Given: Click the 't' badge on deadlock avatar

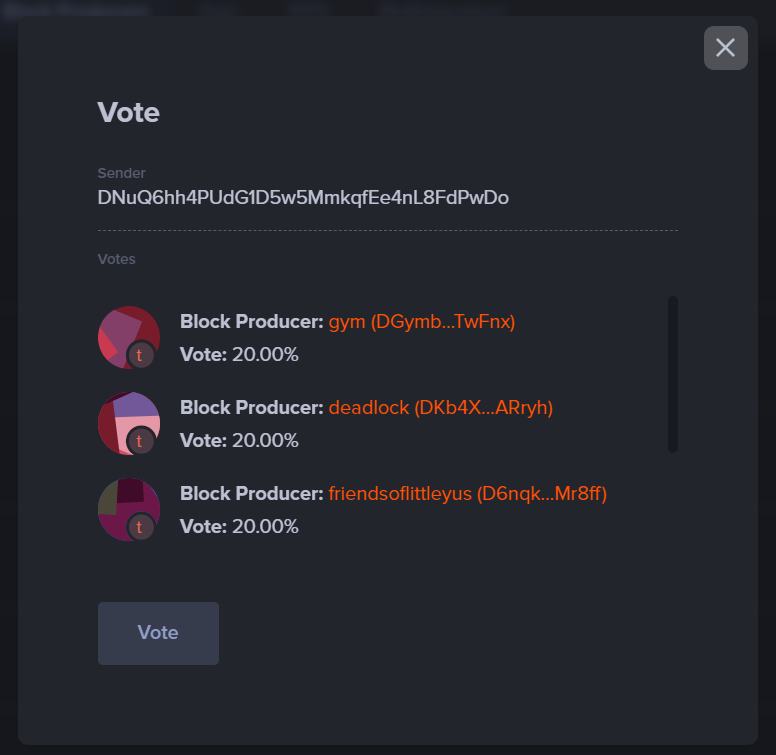Looking at the screenshot, I should [140, 441].
